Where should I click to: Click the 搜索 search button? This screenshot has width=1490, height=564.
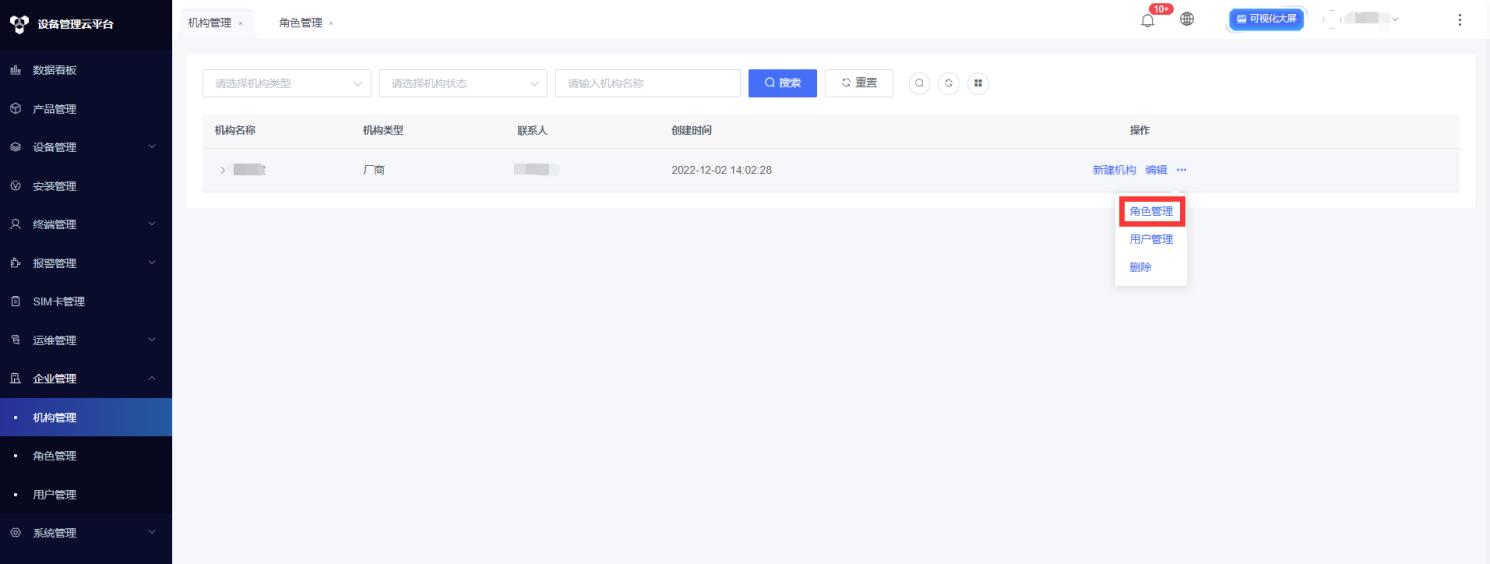tap(783, 83)
